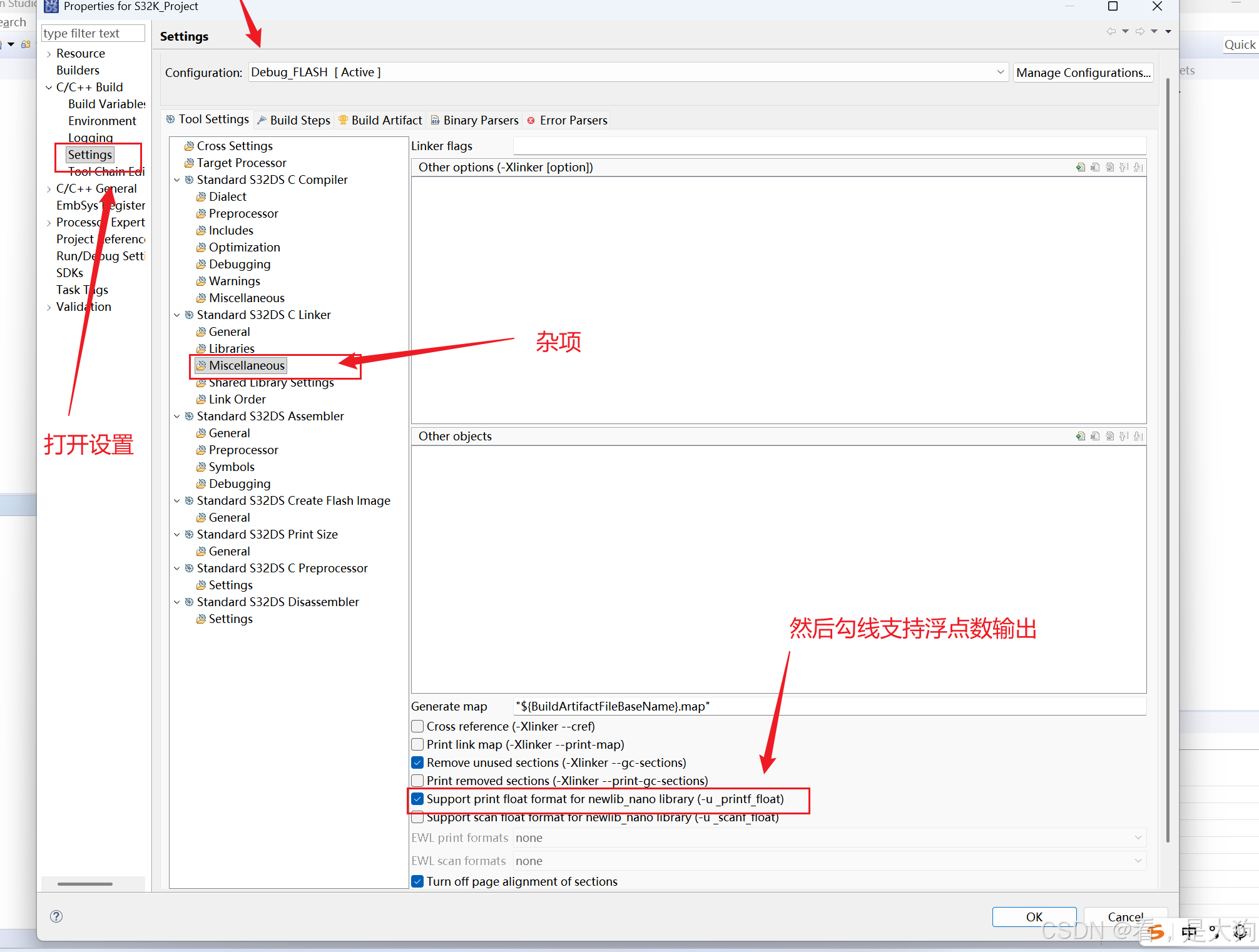Open the Error Parsers tab
This screenshot has width=1259, height=952.
tap(568, 120)
